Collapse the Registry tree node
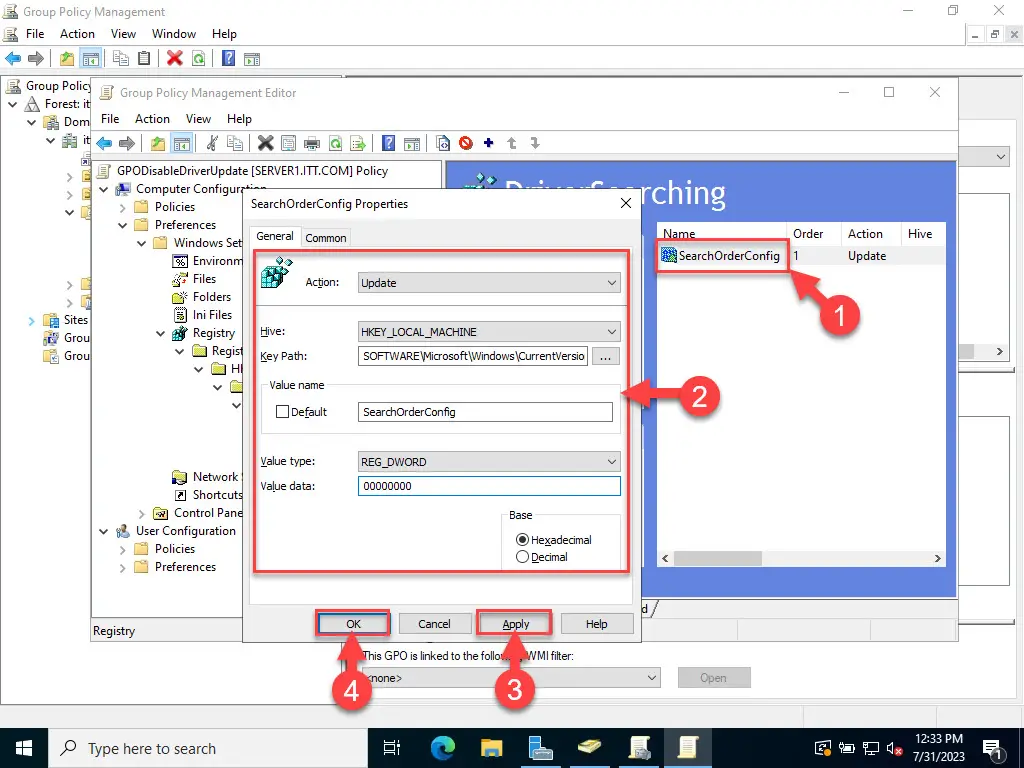 [161, 334]
